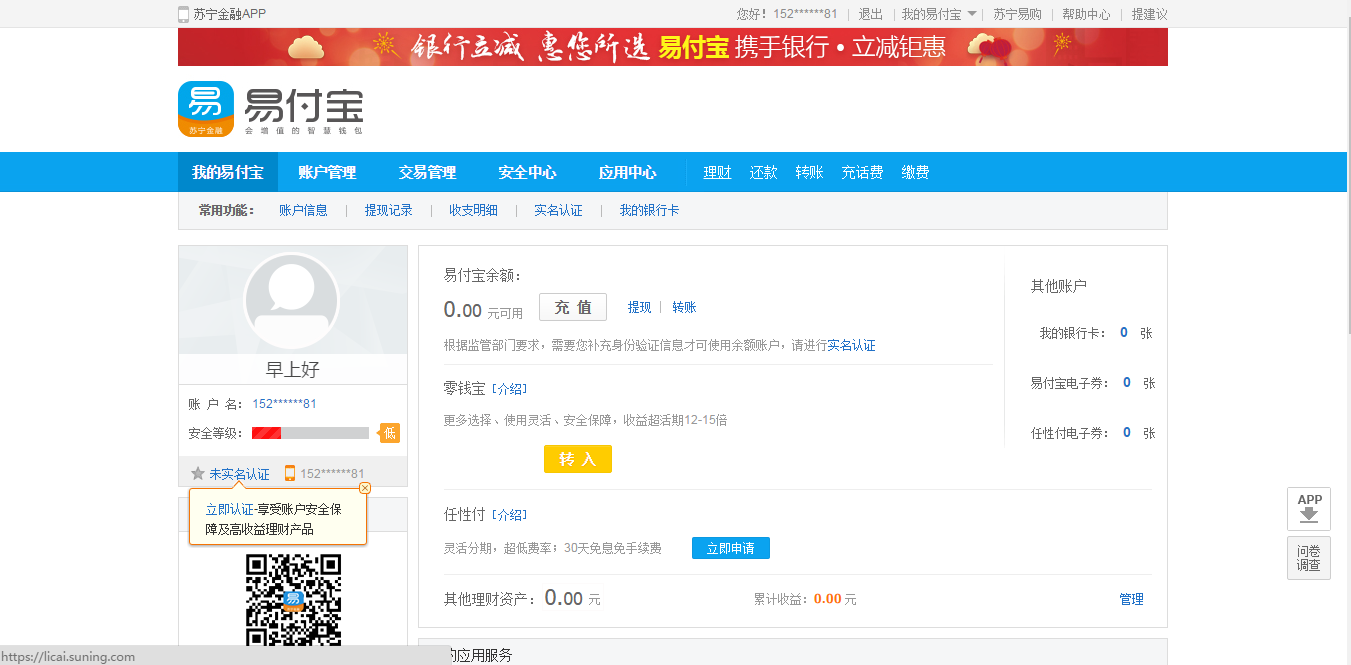Open 实名认证 shortcut in 常用功能 bar

558,210
